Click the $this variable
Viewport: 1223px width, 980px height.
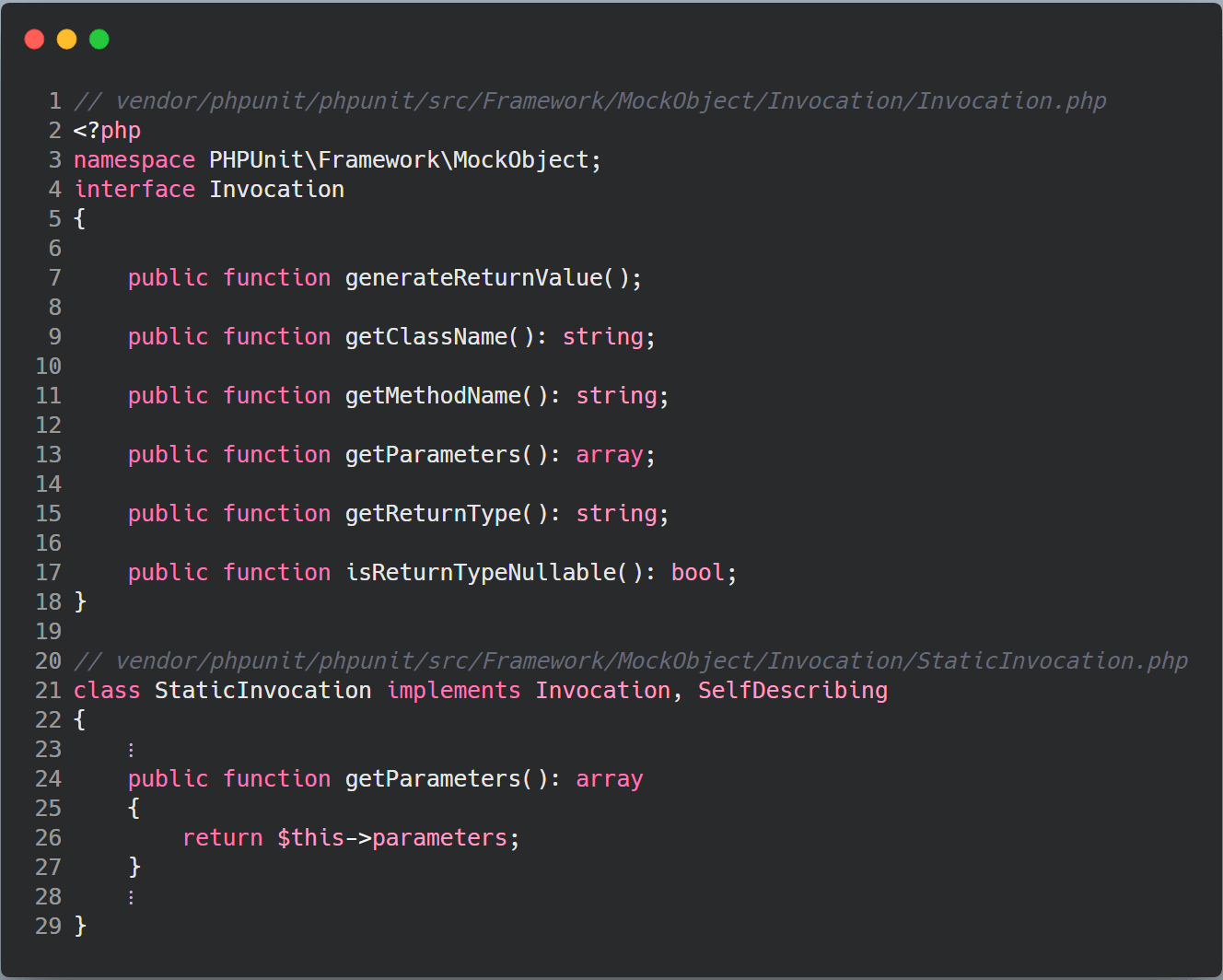click(310, 838)
